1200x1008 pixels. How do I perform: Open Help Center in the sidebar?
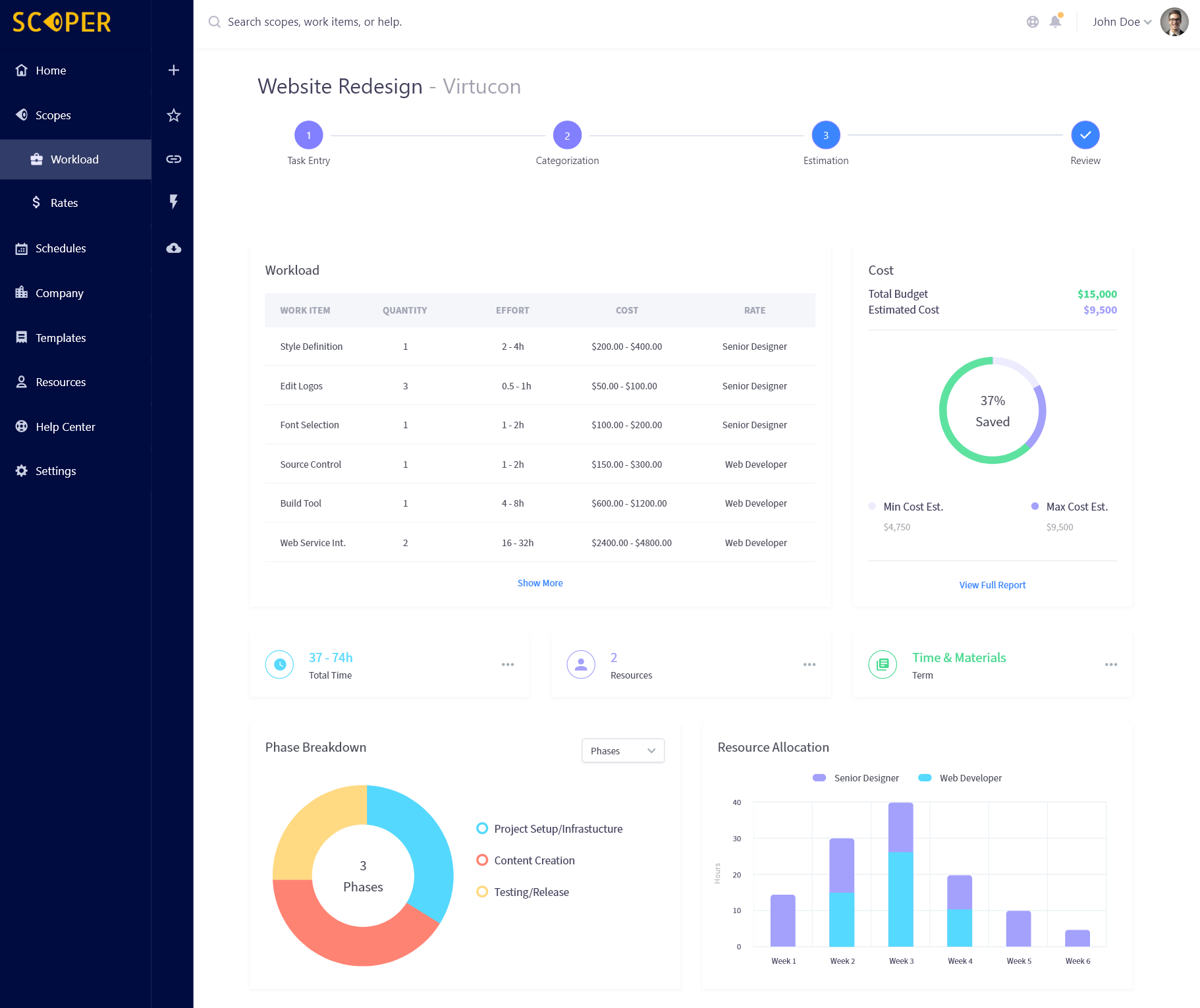(x=76, y=427)
